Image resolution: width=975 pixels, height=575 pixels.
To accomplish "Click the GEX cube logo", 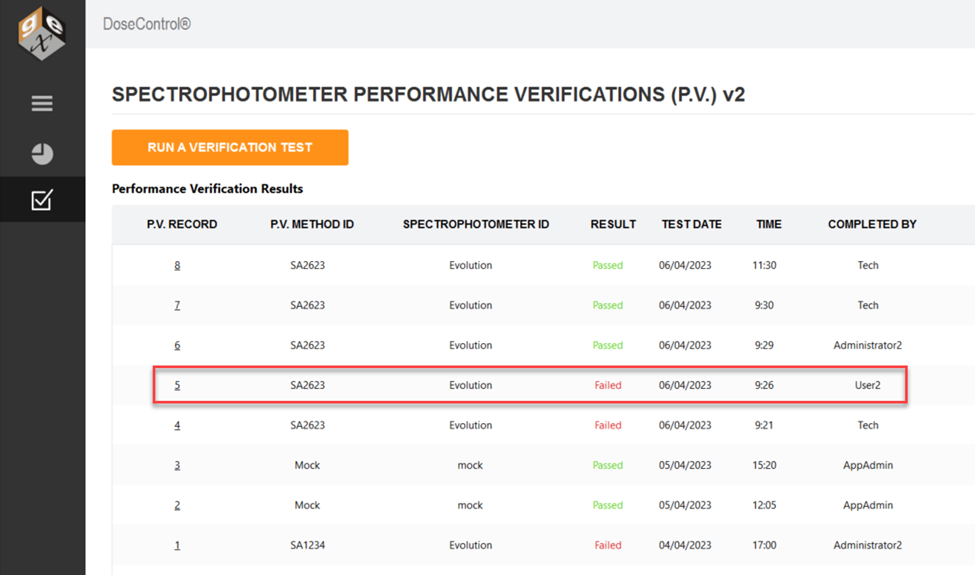I will 42,34.
